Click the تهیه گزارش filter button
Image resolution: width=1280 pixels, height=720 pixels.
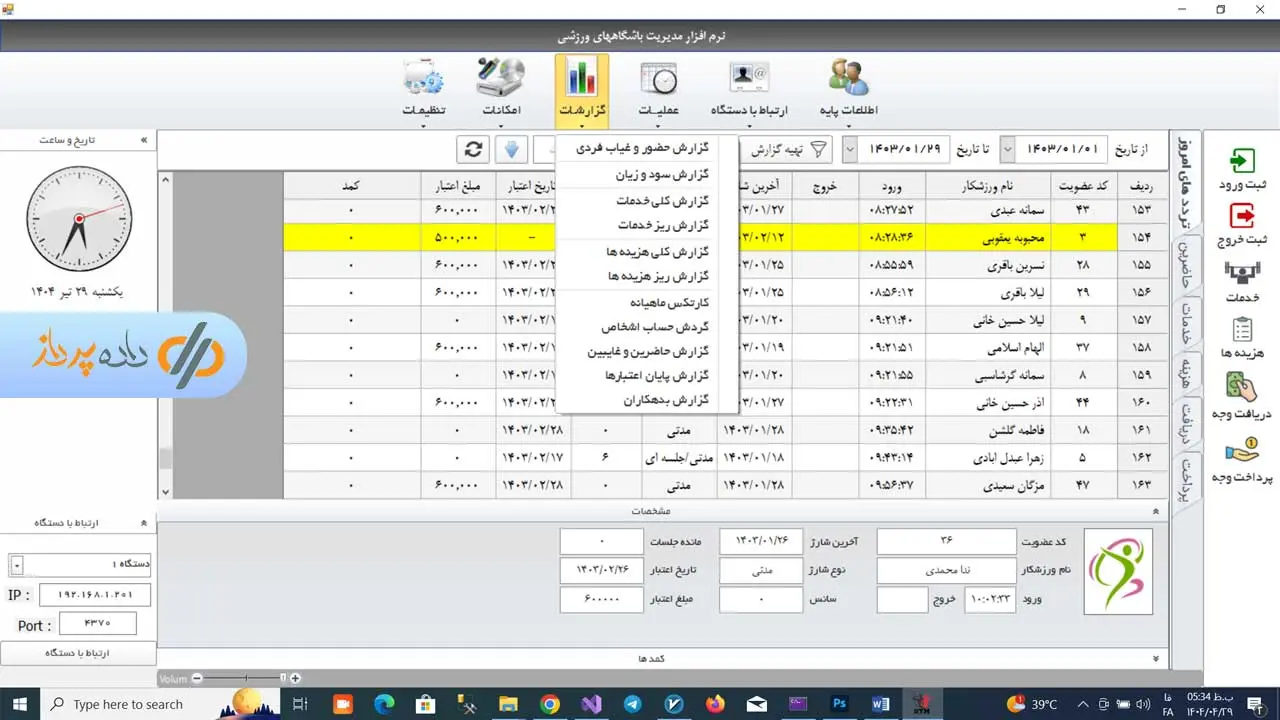pyautogui.click(x=790, y=150)
